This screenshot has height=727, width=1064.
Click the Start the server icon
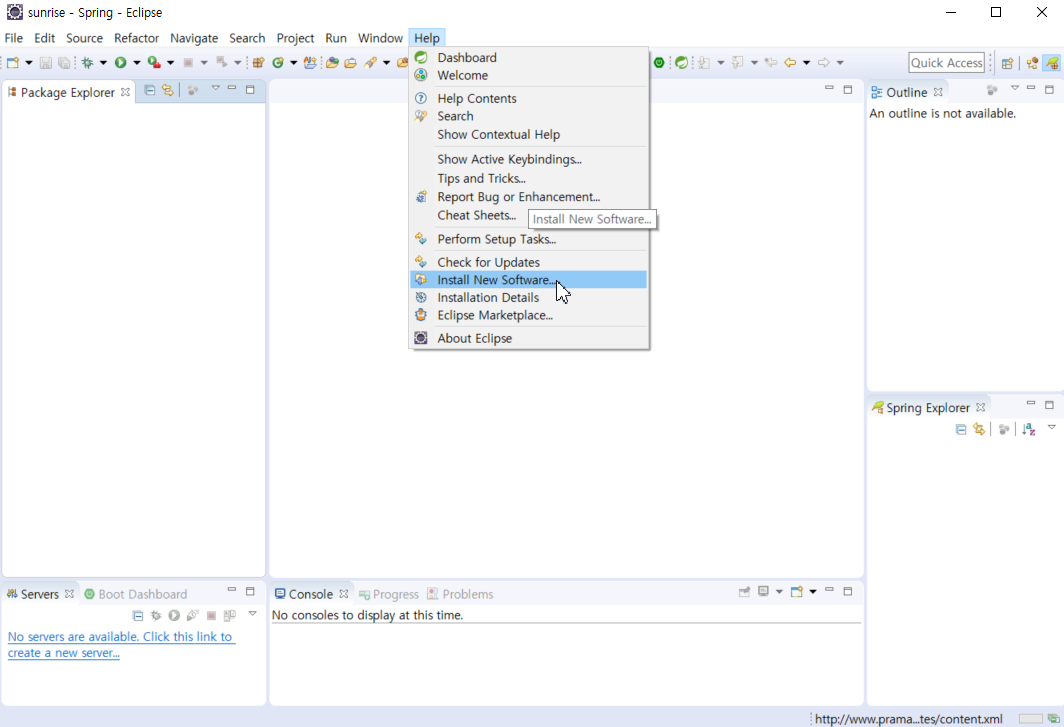coord(174,616)
